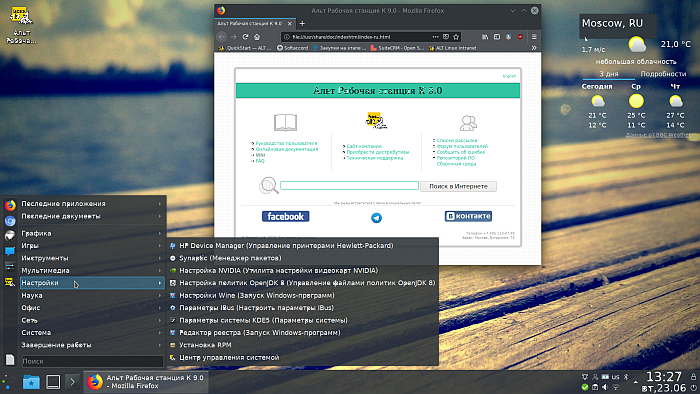Click keyboard layout us indicator

point(616,377)
